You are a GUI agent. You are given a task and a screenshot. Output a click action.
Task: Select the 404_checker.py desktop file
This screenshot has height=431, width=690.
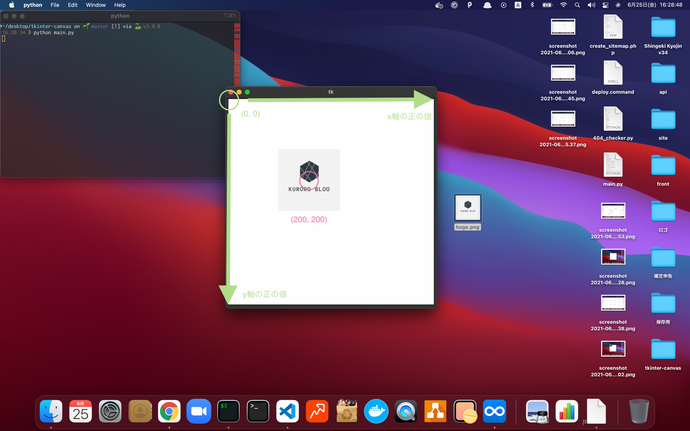pyautogui.click(x=613, y=124)
